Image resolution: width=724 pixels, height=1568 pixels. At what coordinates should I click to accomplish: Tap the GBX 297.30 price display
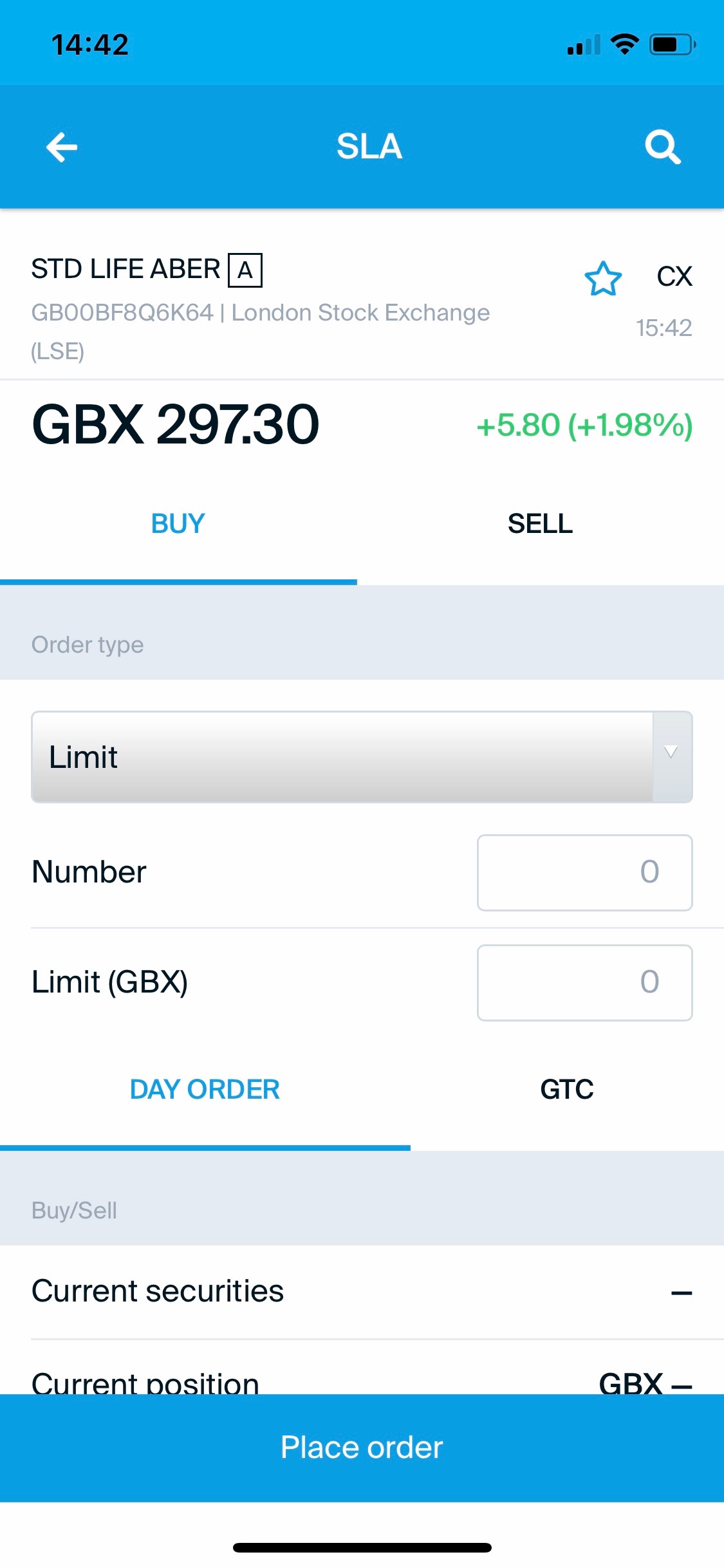click(x=176, y=425)
